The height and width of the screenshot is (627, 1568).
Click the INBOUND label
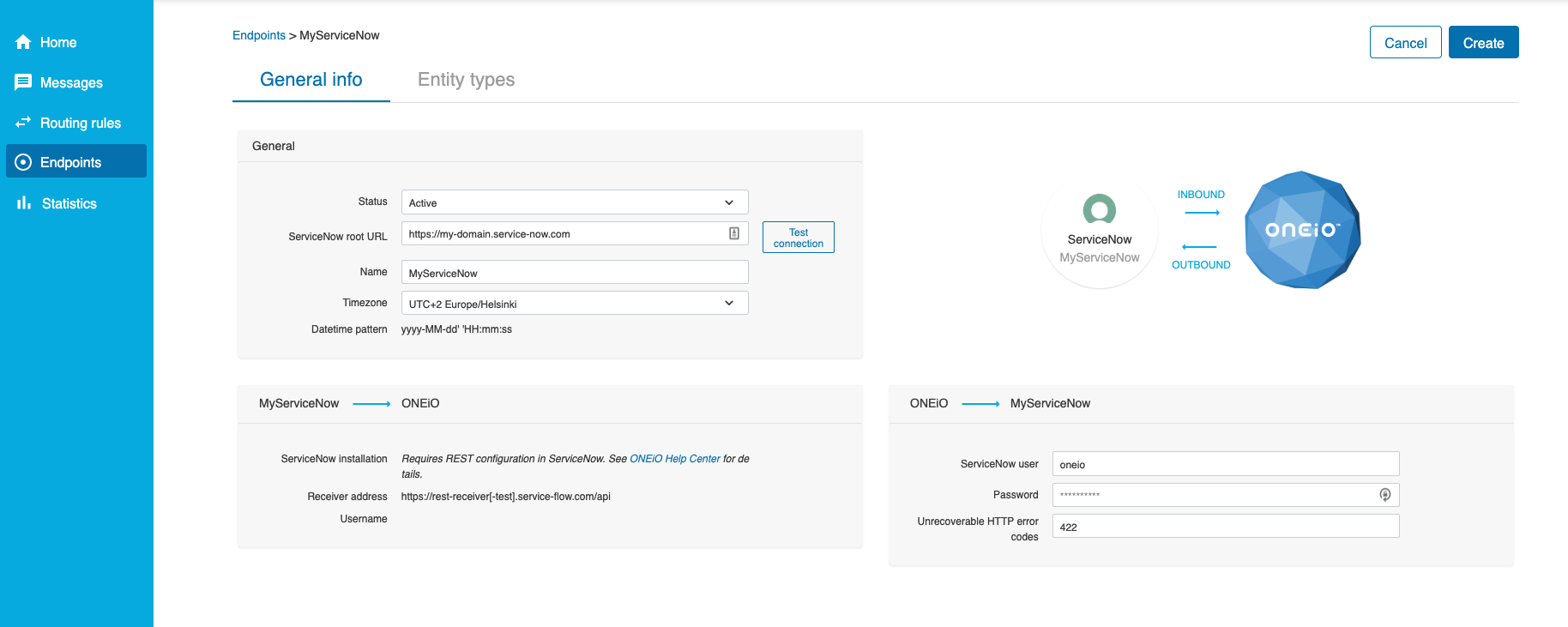tap(1201, 195)
